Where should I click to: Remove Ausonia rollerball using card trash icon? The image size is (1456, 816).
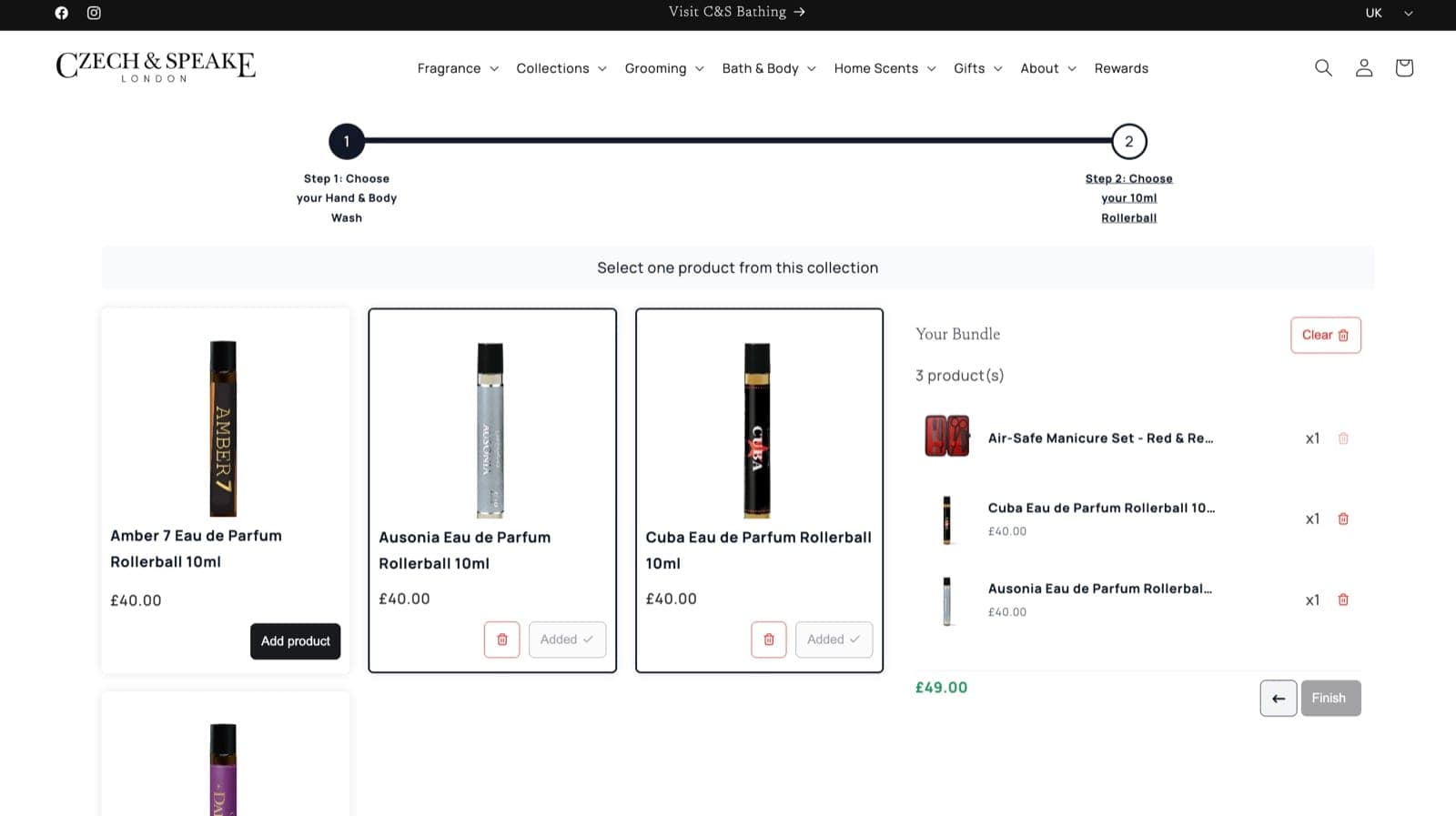pos(502,640)
